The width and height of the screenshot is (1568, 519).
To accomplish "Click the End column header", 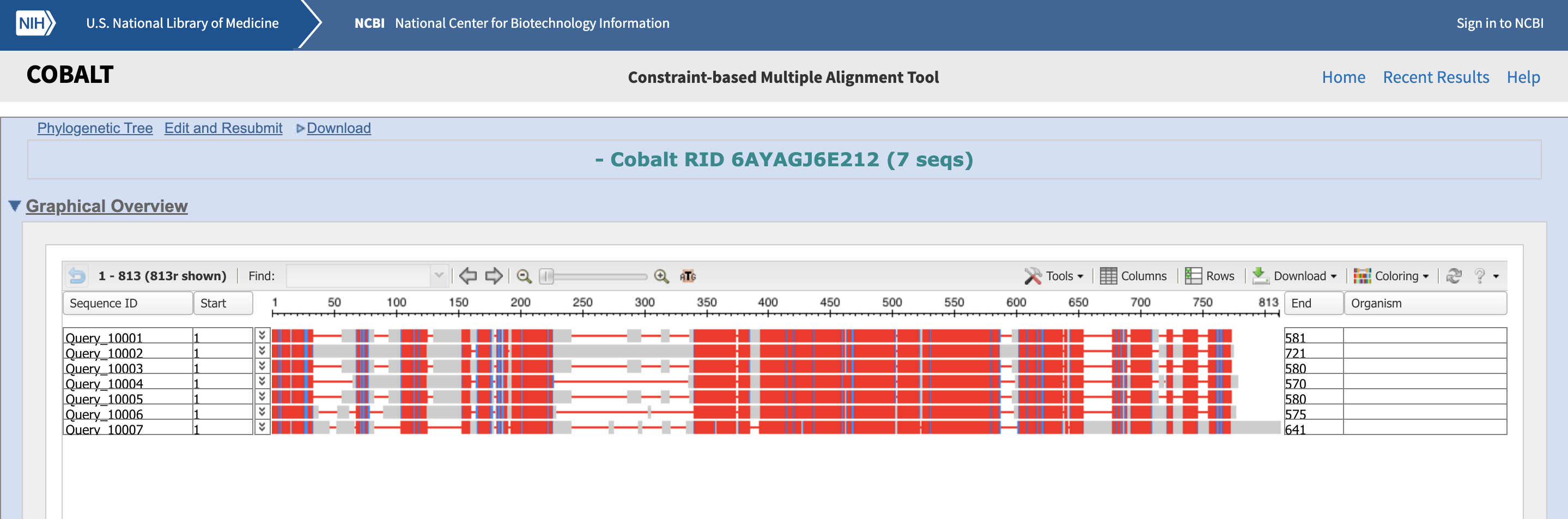I will [x=1314, y=303].
